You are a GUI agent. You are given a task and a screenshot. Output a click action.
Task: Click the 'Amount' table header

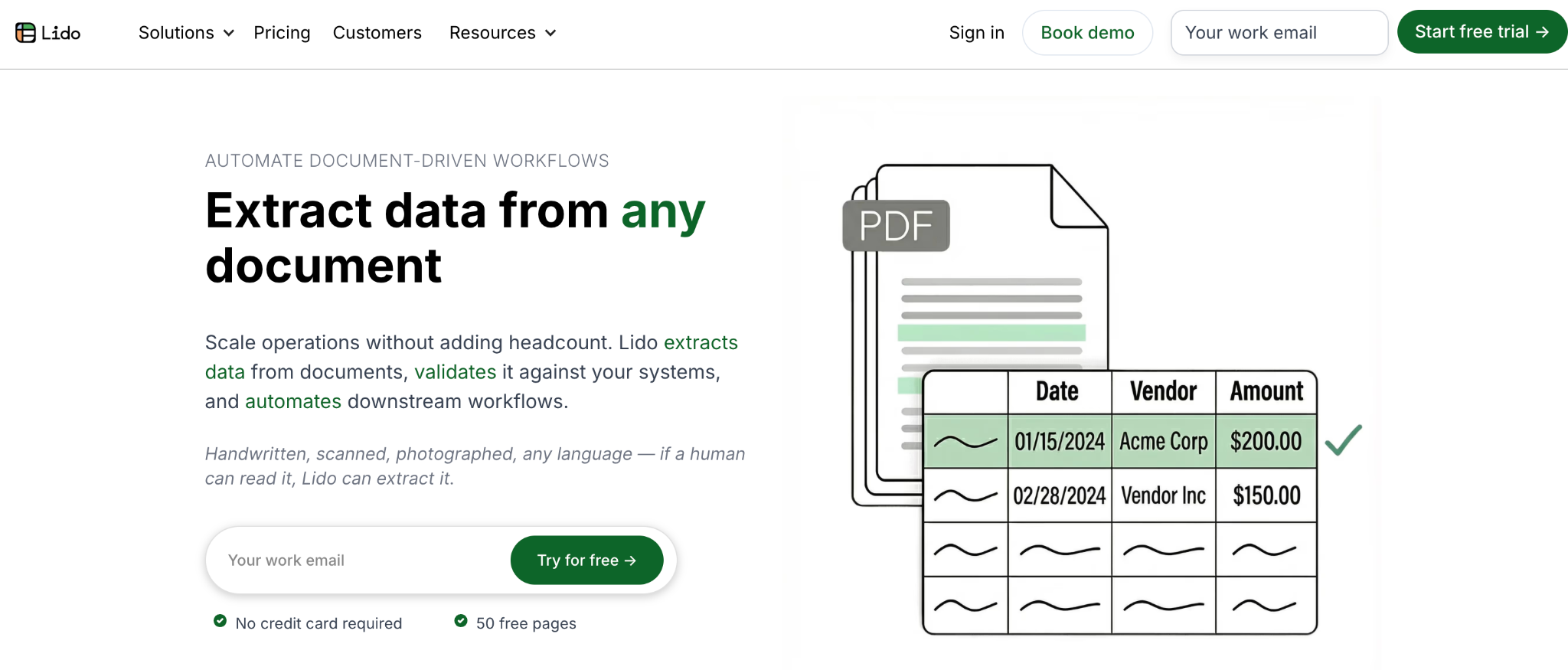click(1266, 391)
